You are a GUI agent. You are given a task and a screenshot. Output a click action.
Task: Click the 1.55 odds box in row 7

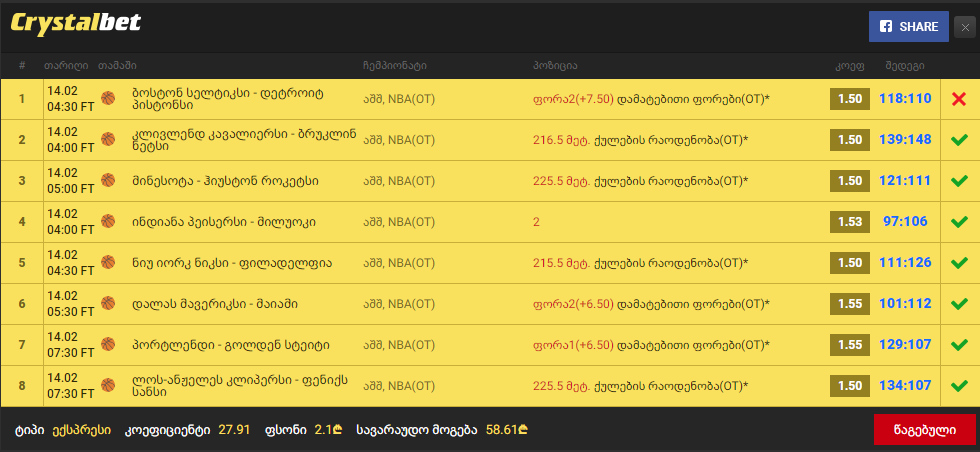pyautogui.click(x=850, y=345)
